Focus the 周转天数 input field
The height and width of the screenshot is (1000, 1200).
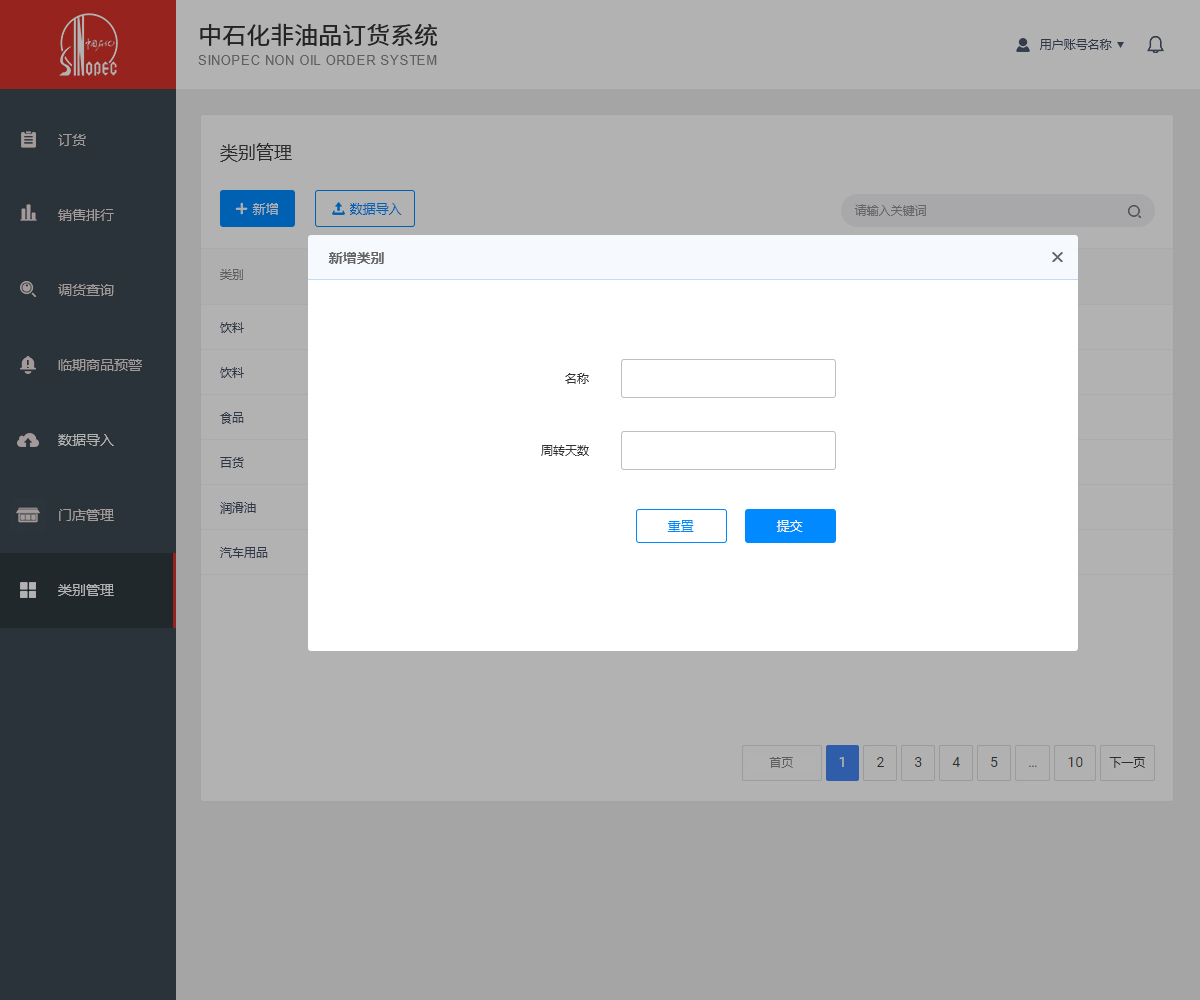[x=728, y=450]
